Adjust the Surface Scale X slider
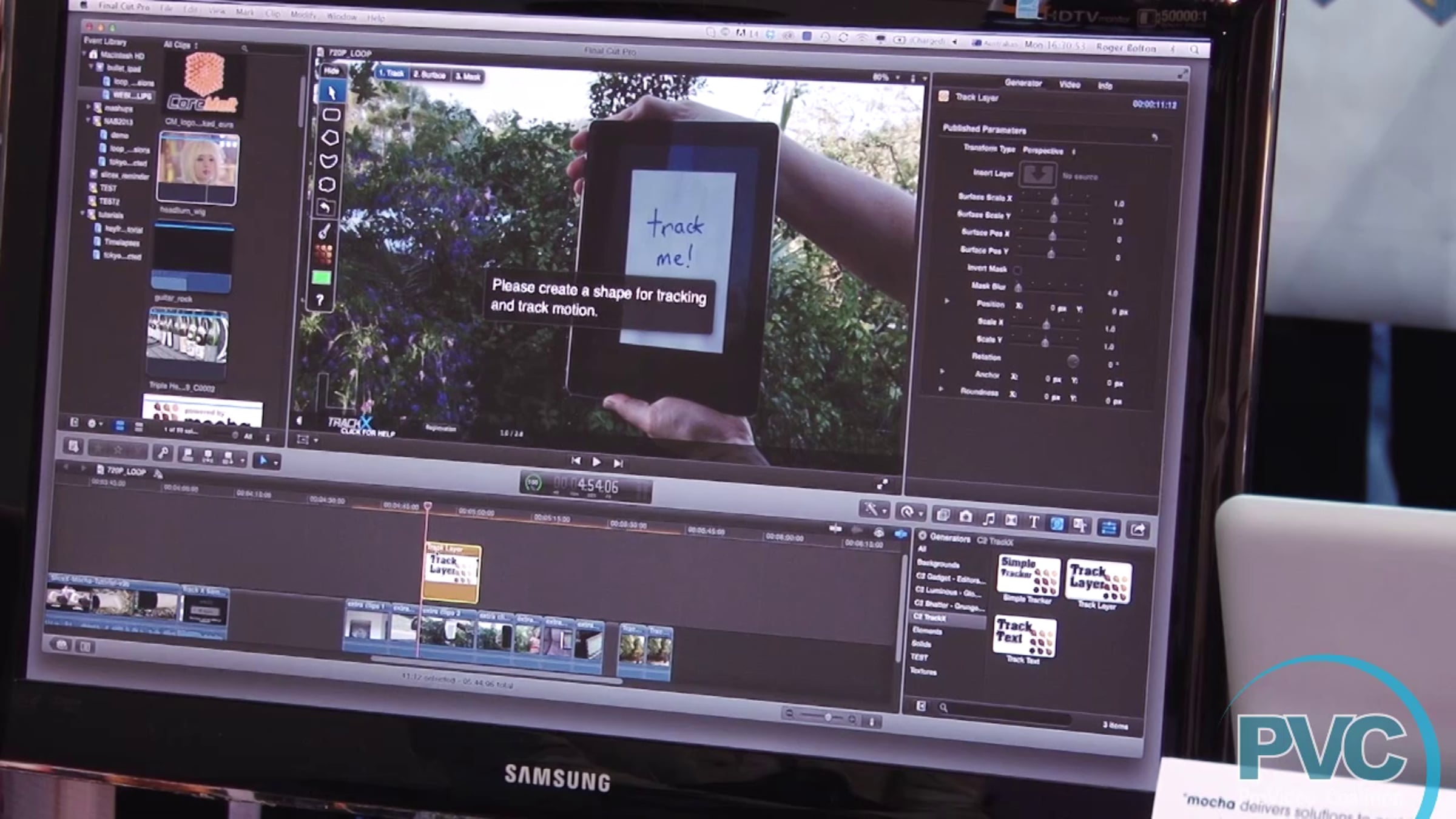 pos(1054,199)
